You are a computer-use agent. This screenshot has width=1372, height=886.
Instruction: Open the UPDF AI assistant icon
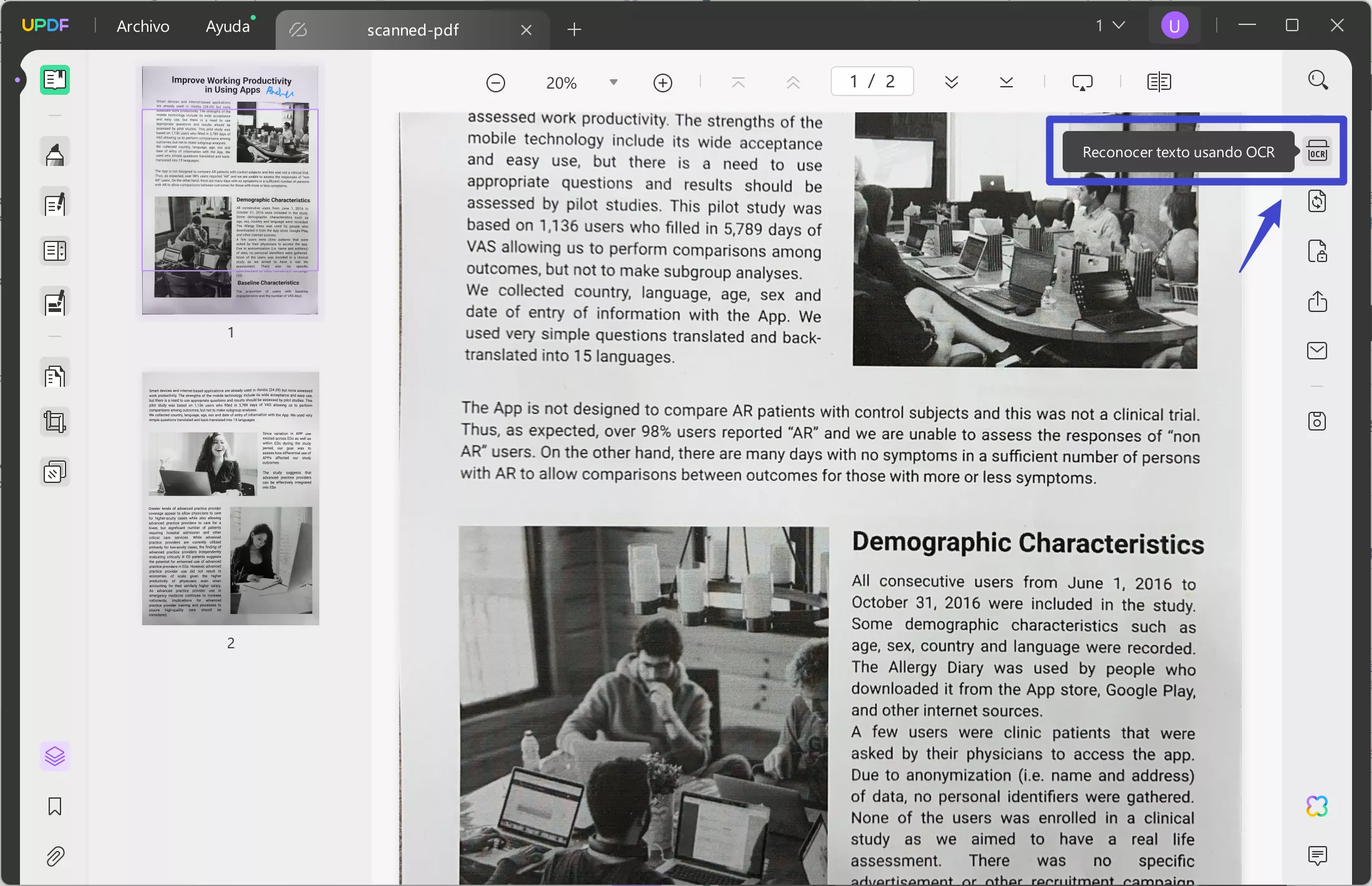click(x=1317, y=806)
